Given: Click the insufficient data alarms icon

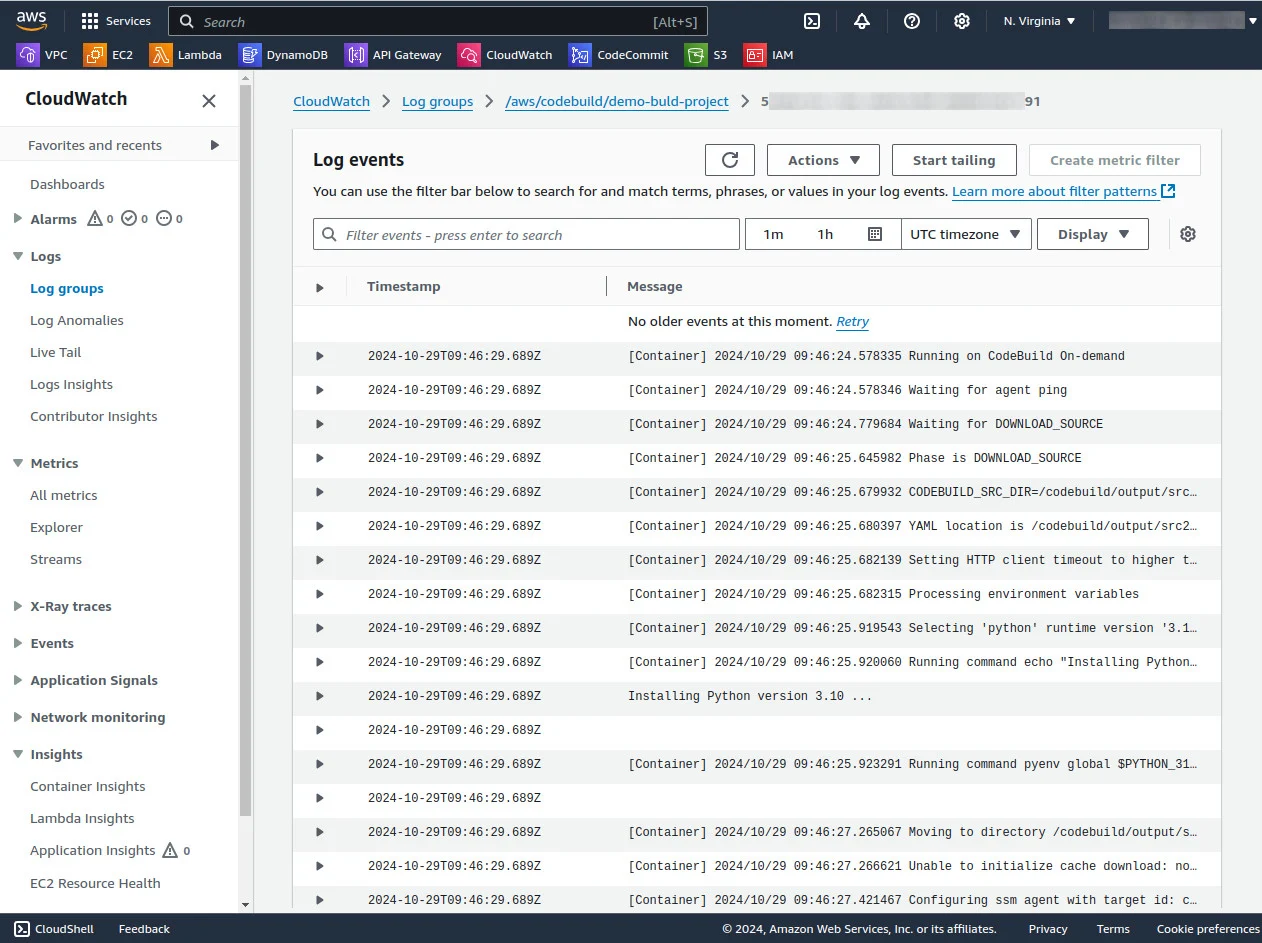Looking at the screenshot, I should click(x=164, y=219).
